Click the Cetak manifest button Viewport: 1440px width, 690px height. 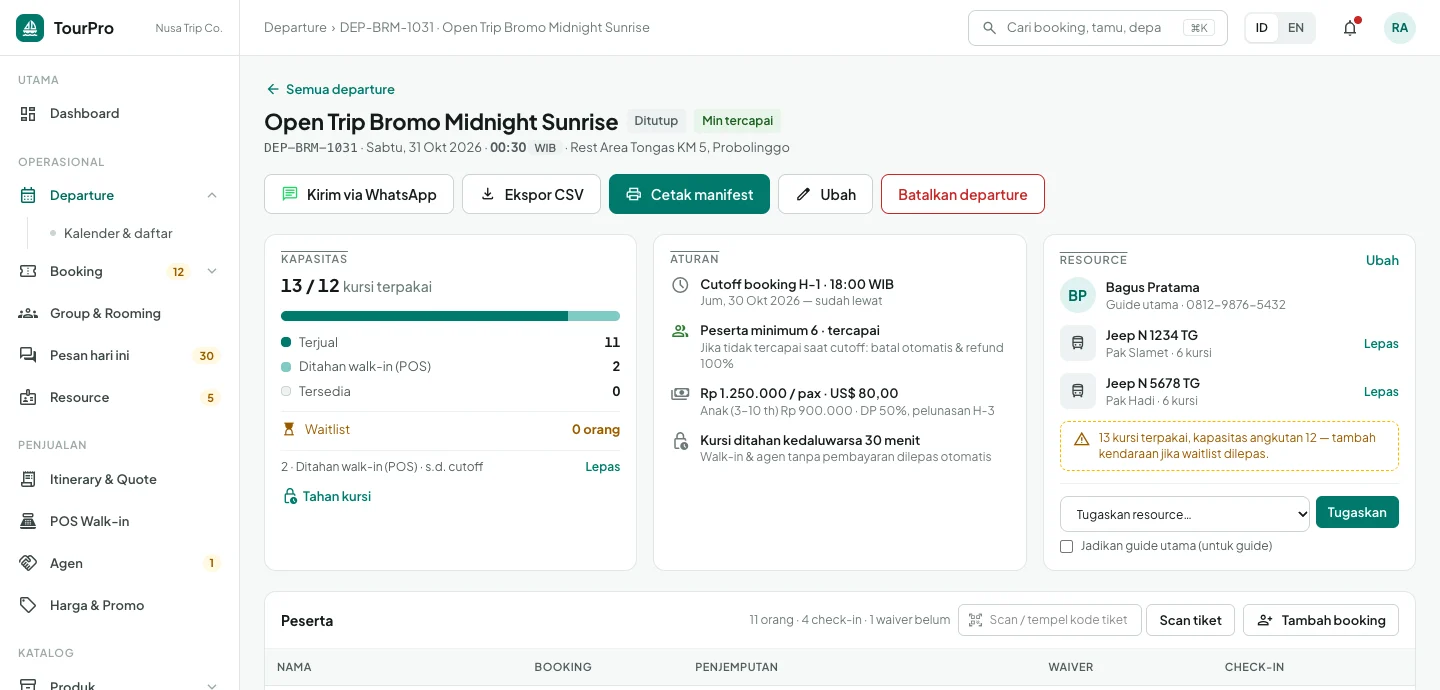(x=689, y=194)
